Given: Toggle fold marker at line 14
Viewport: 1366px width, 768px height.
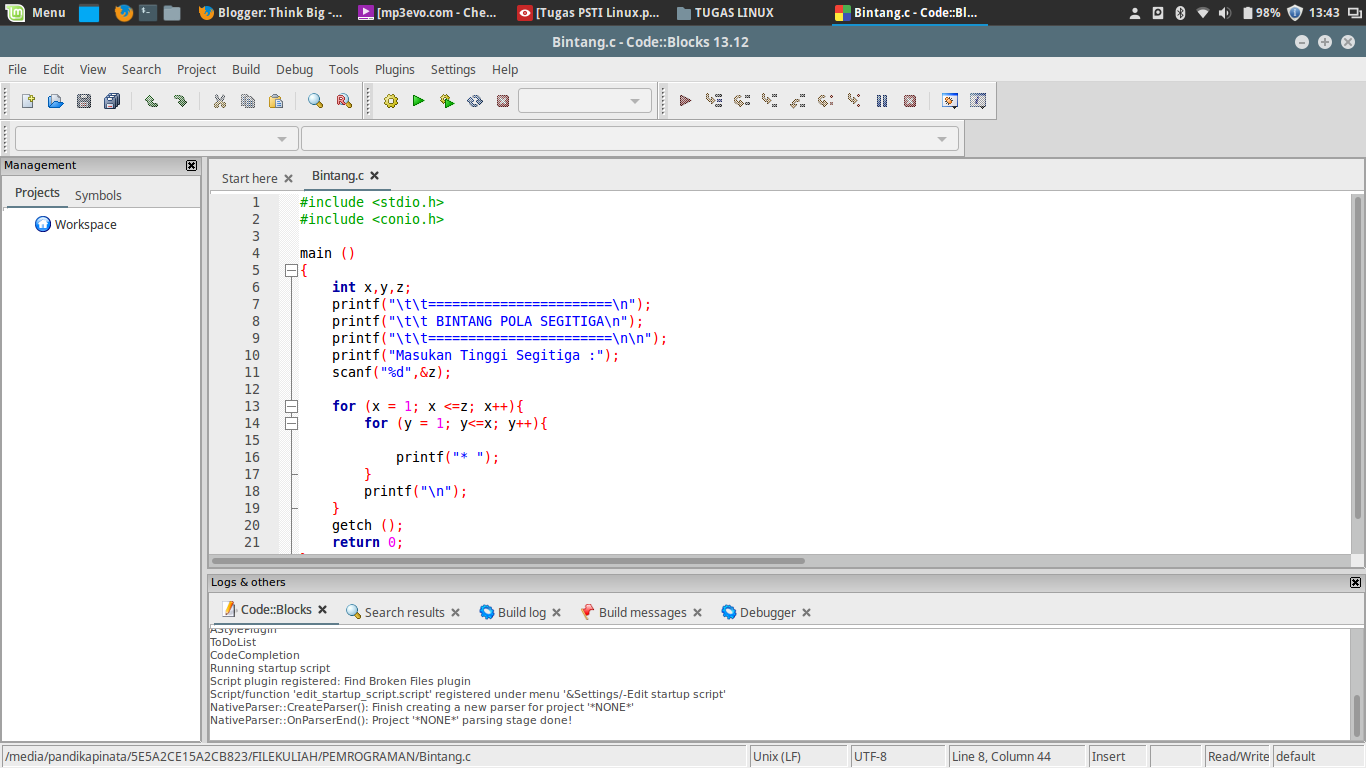Looking at the screenshot, I should point(291,424).
